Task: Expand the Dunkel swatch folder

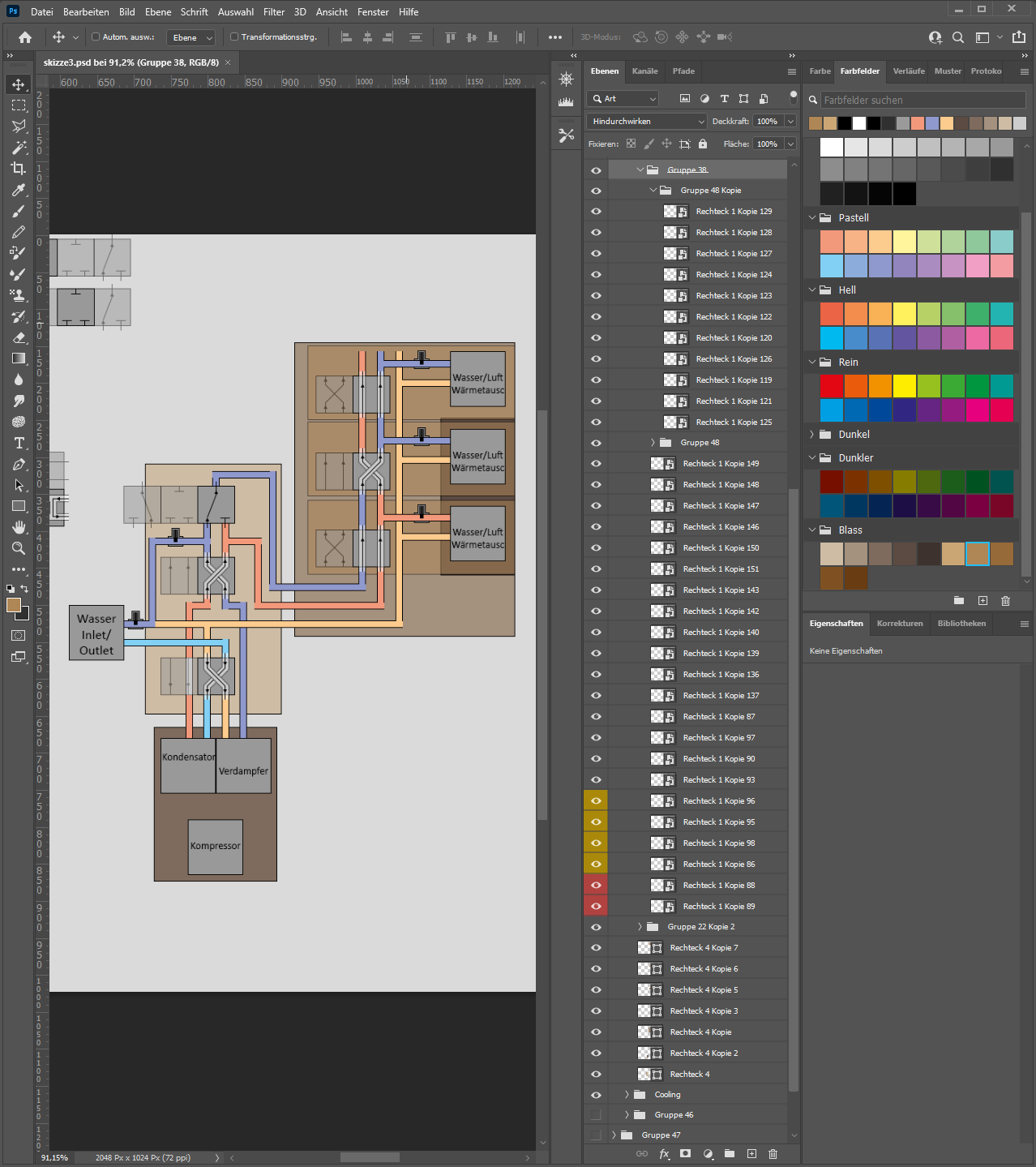Action: click(812, 435)
